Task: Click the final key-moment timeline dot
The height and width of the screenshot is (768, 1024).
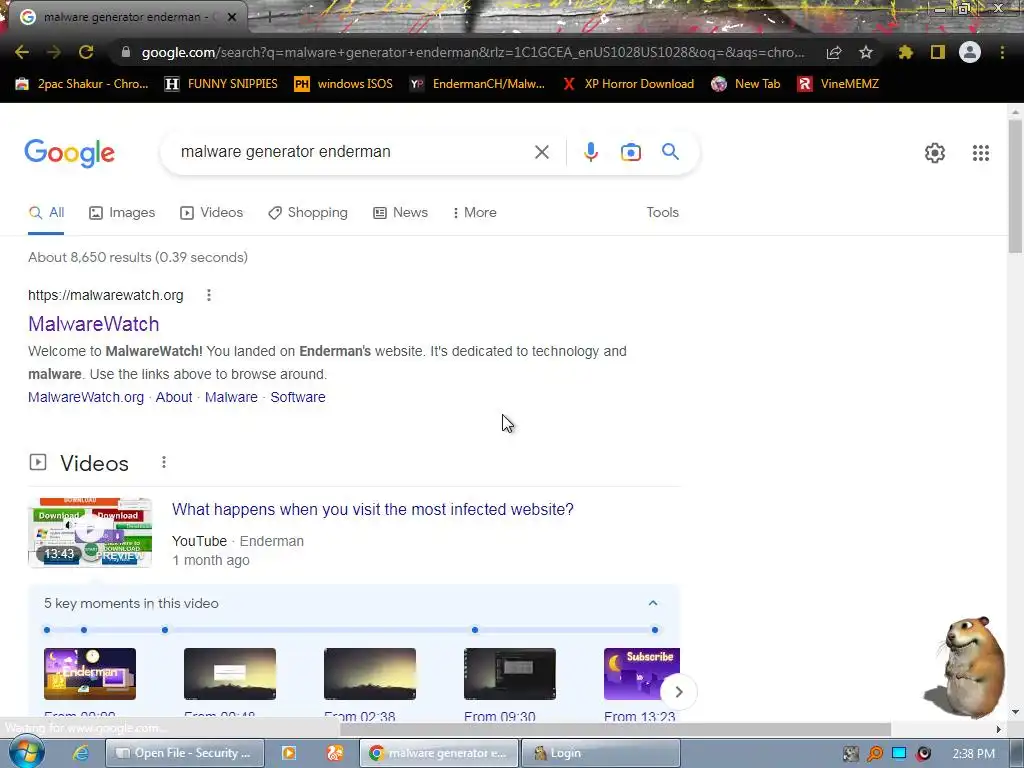Action: click(x=654, y=630)
